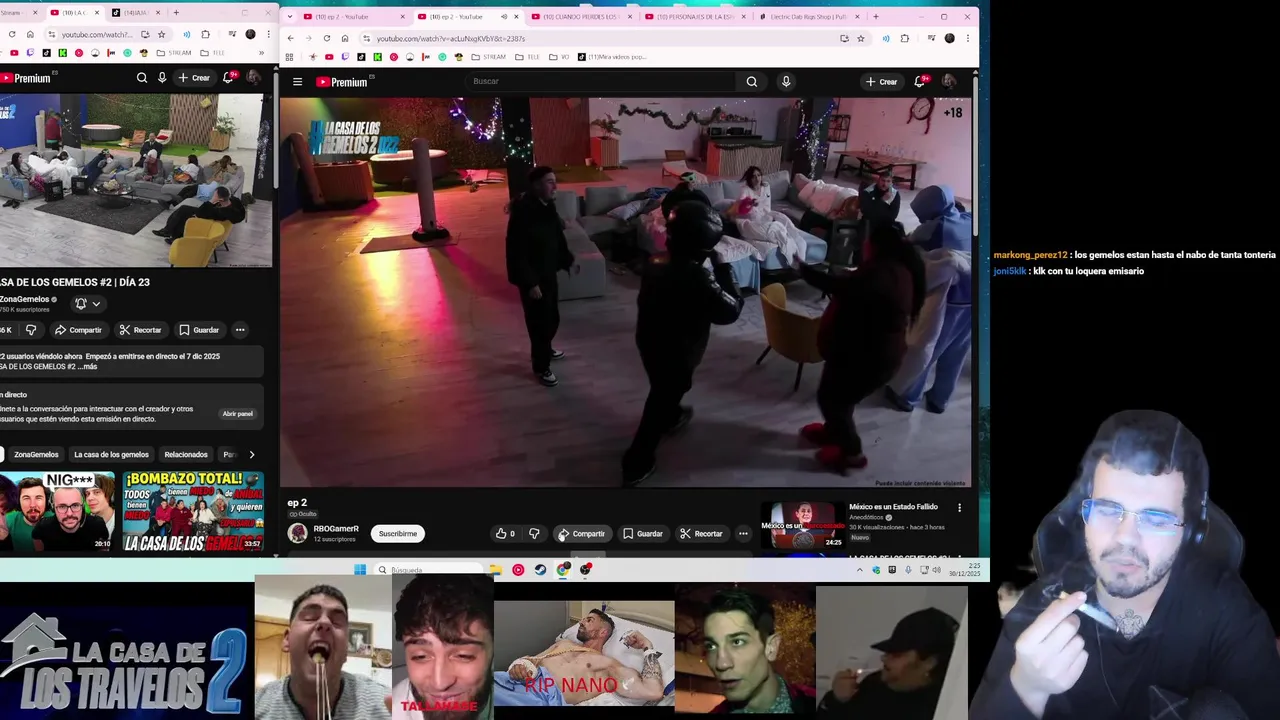Open STREAM bookmark folder in right browser

point(488,57)
